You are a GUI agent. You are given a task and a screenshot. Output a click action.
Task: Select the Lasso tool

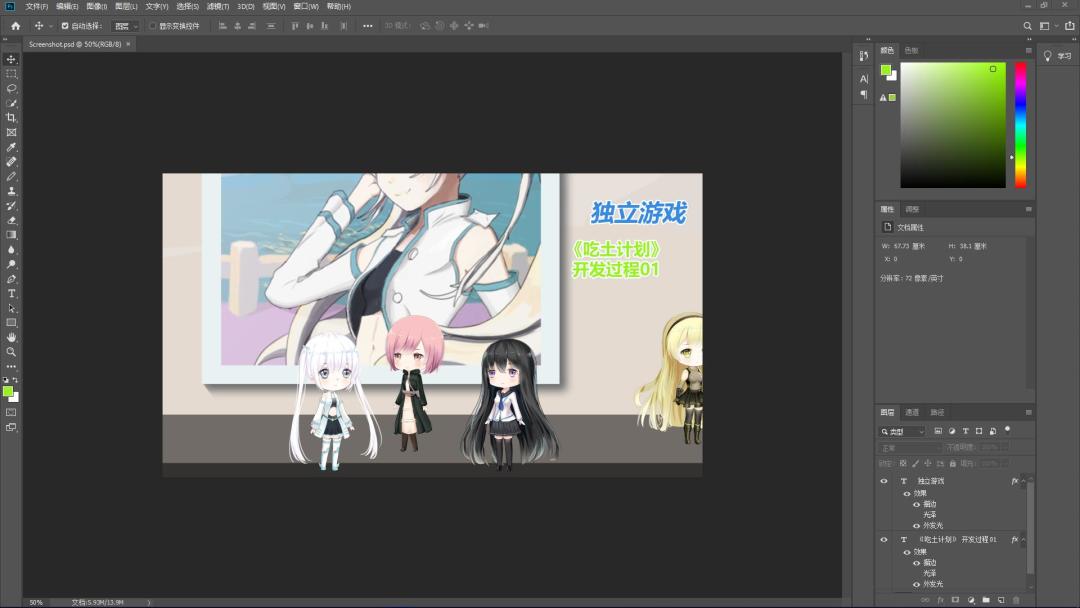click(11, 88)
